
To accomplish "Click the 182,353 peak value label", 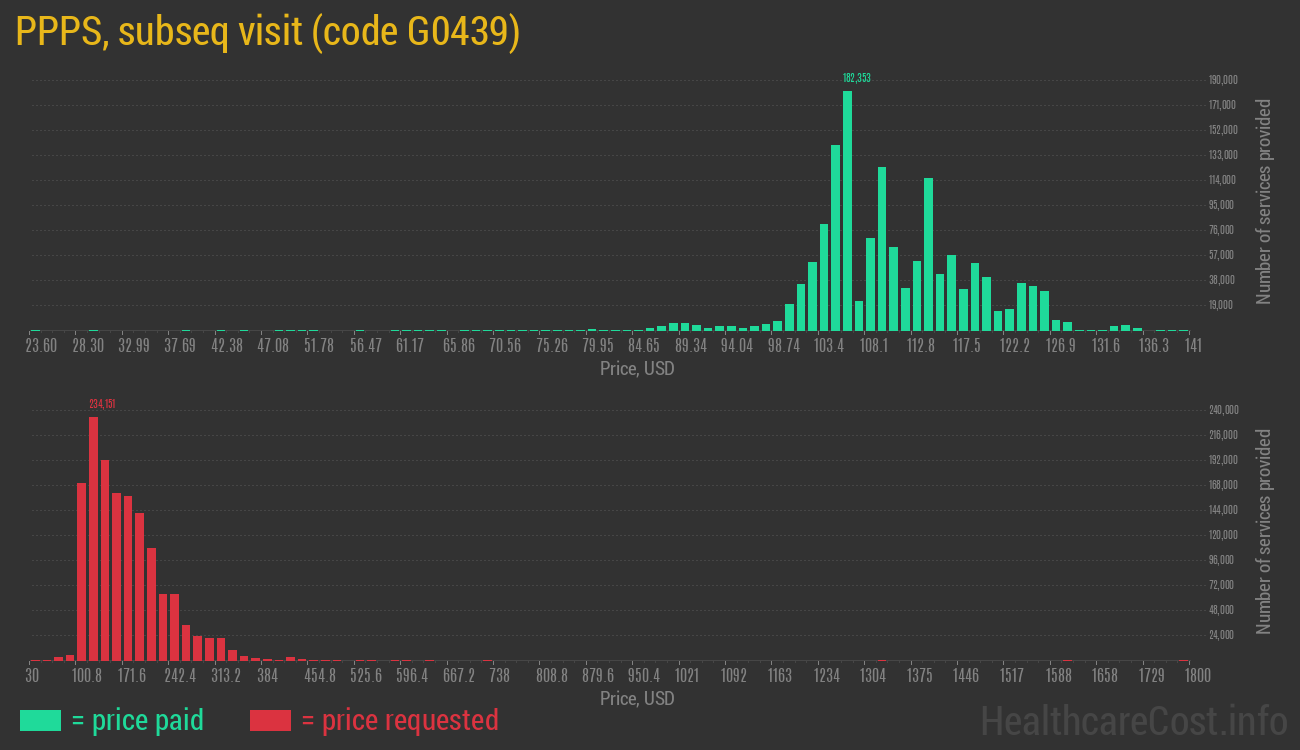I will pos(857,76).
